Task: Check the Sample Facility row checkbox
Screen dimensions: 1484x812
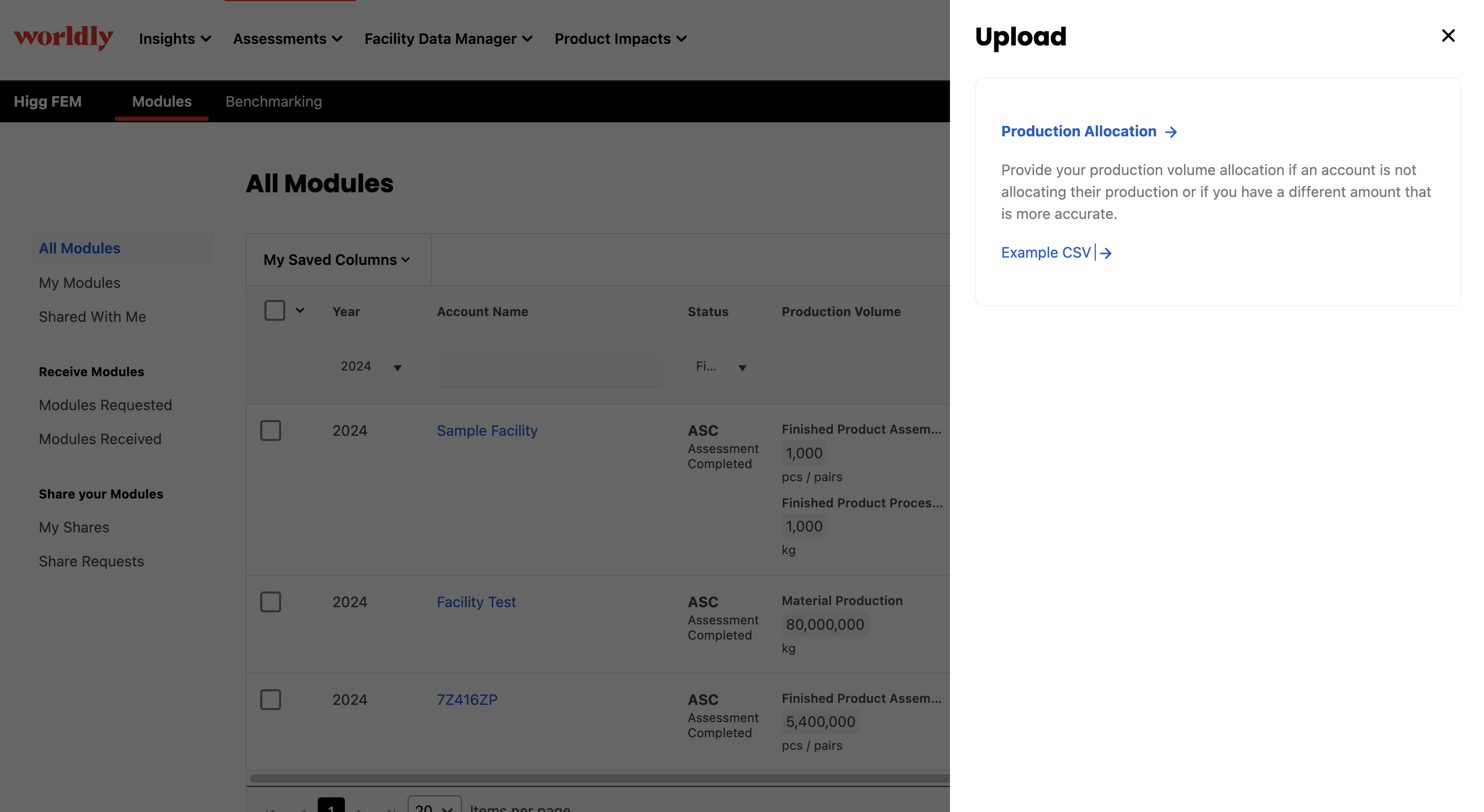Action: point(270,430)
